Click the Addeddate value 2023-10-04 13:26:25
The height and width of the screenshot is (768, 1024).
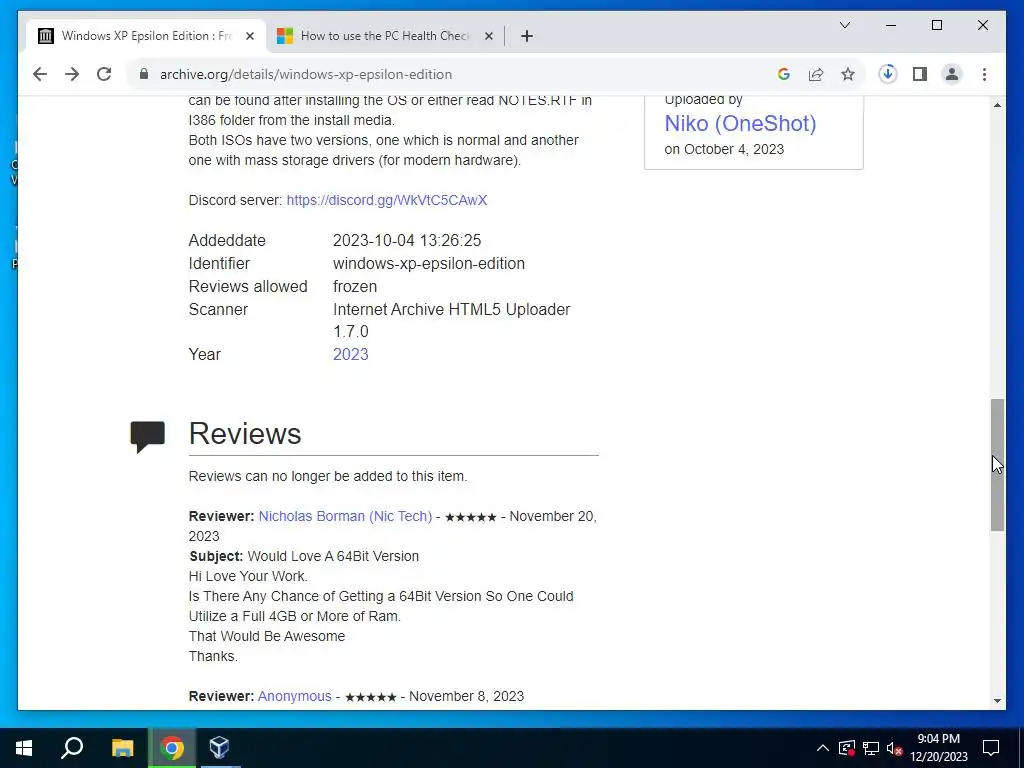[x=407, y=240]
